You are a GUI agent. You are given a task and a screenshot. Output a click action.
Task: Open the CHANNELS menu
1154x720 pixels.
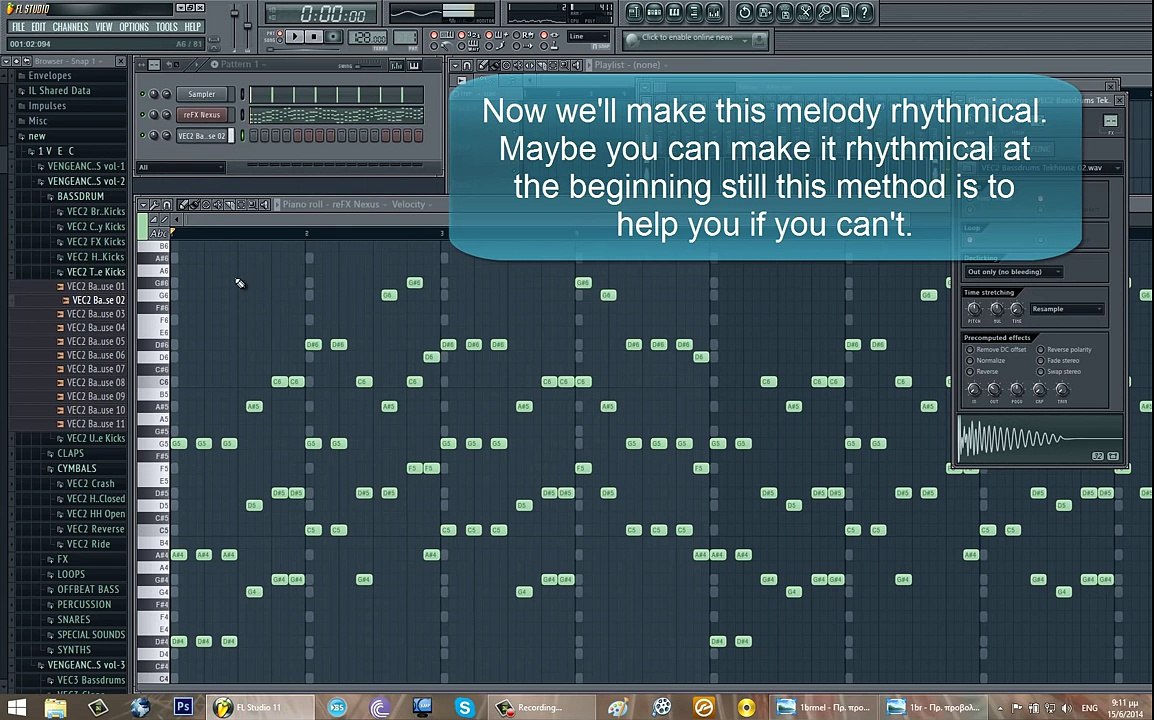point(70,27)
